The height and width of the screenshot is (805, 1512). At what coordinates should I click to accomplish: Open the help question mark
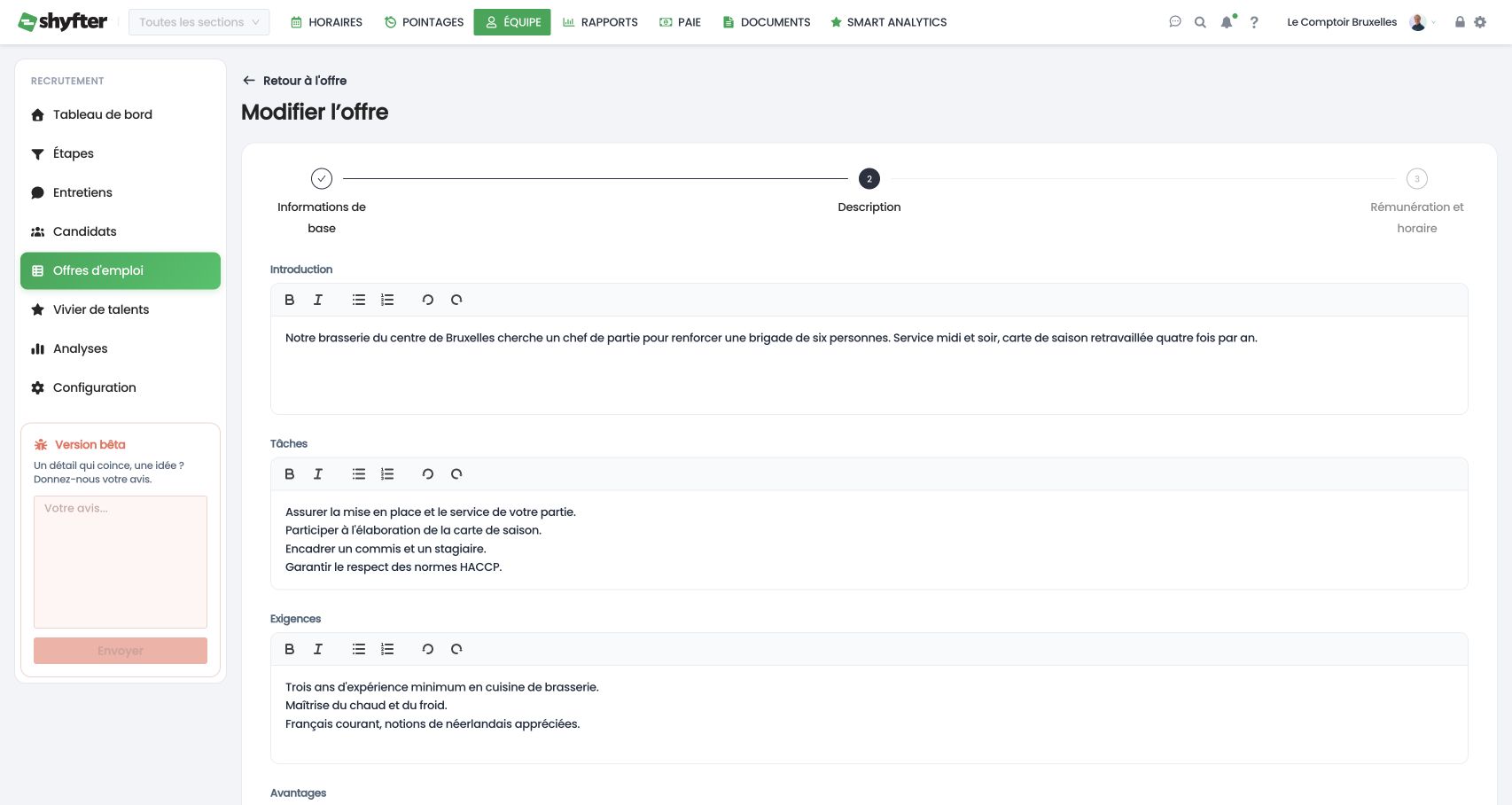click(1254, 22)
